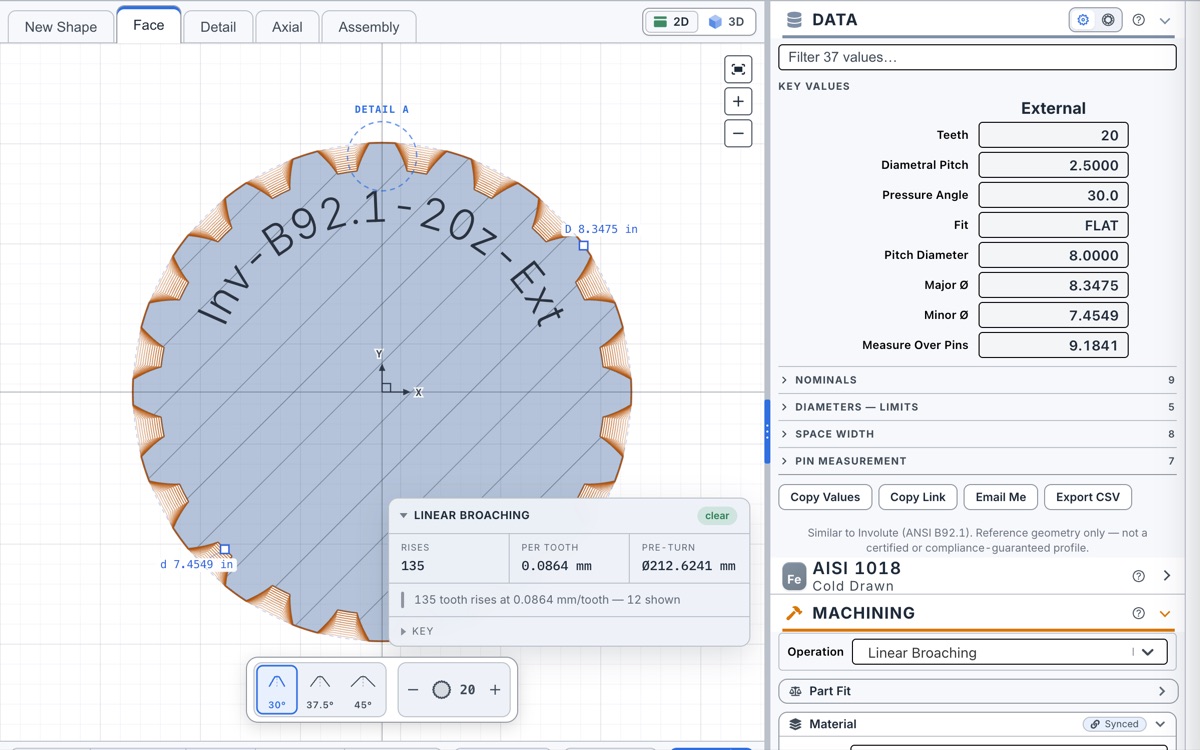Switch the view to 2D mode
Image resolution: width=1200 pixels, height=750 pixels.
[671, 21]
